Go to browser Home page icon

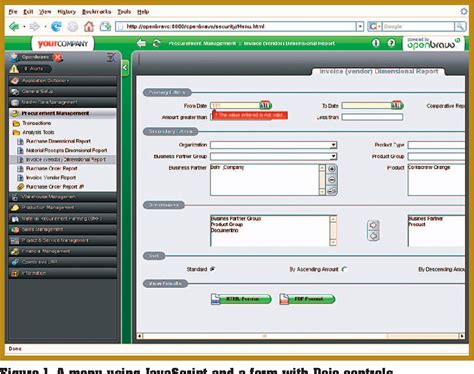coord(89,26)
